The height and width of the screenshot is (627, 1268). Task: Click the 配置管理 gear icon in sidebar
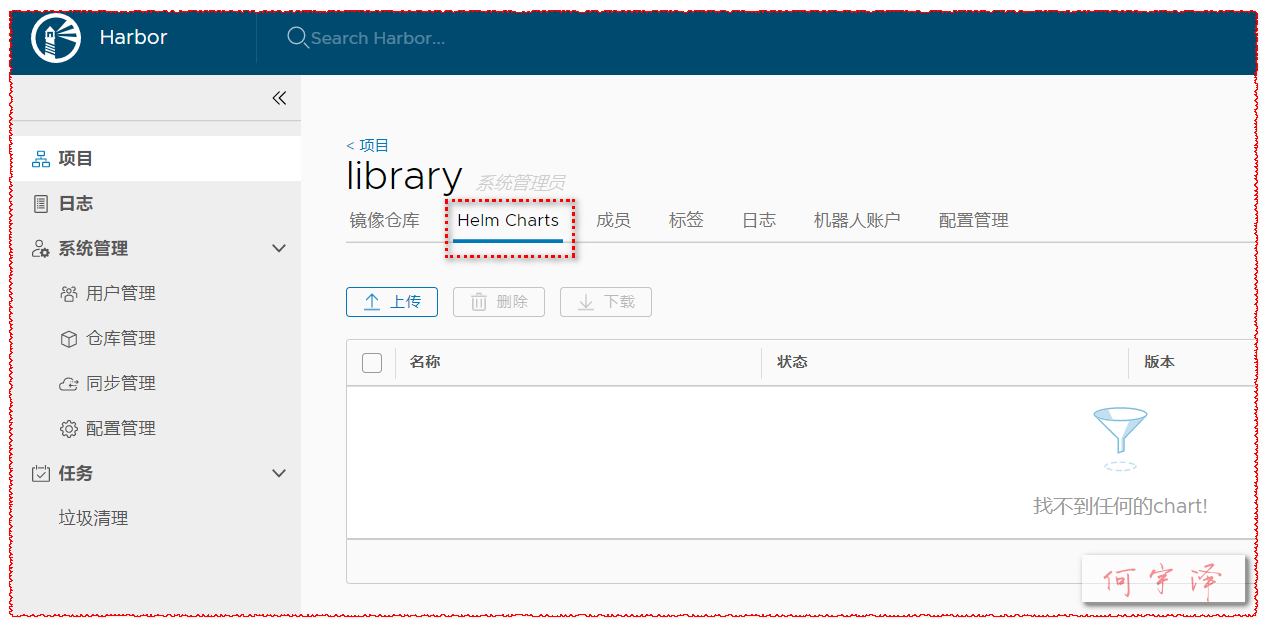pyautogui.click(x=68, y=429)
